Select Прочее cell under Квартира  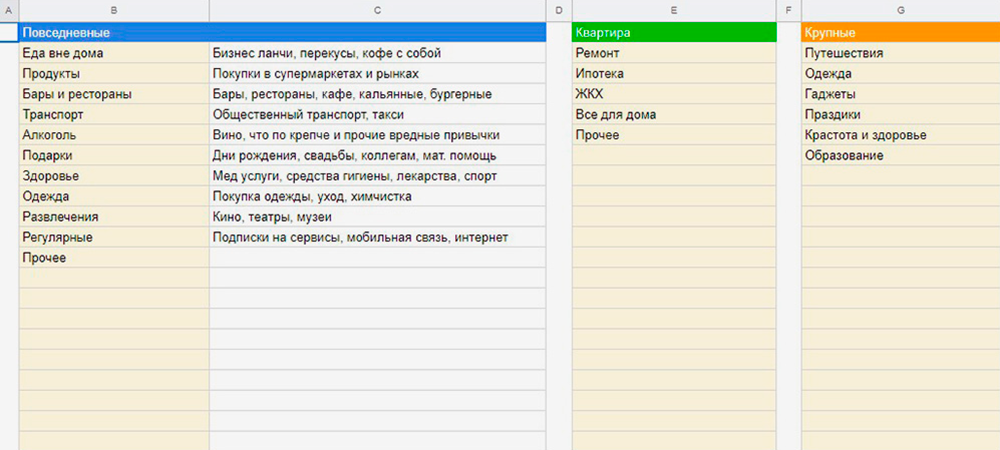674,135
